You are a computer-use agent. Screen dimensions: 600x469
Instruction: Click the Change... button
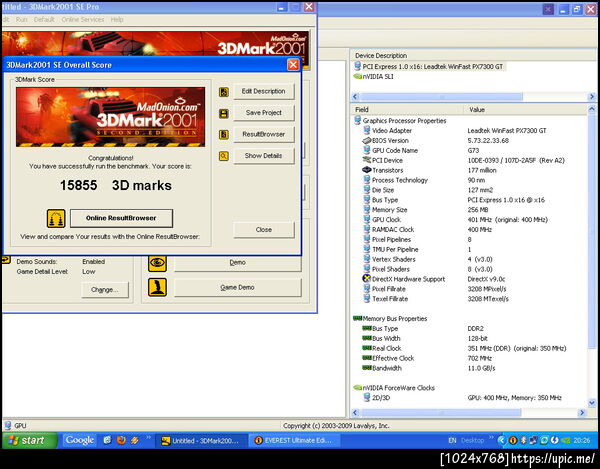105,290
